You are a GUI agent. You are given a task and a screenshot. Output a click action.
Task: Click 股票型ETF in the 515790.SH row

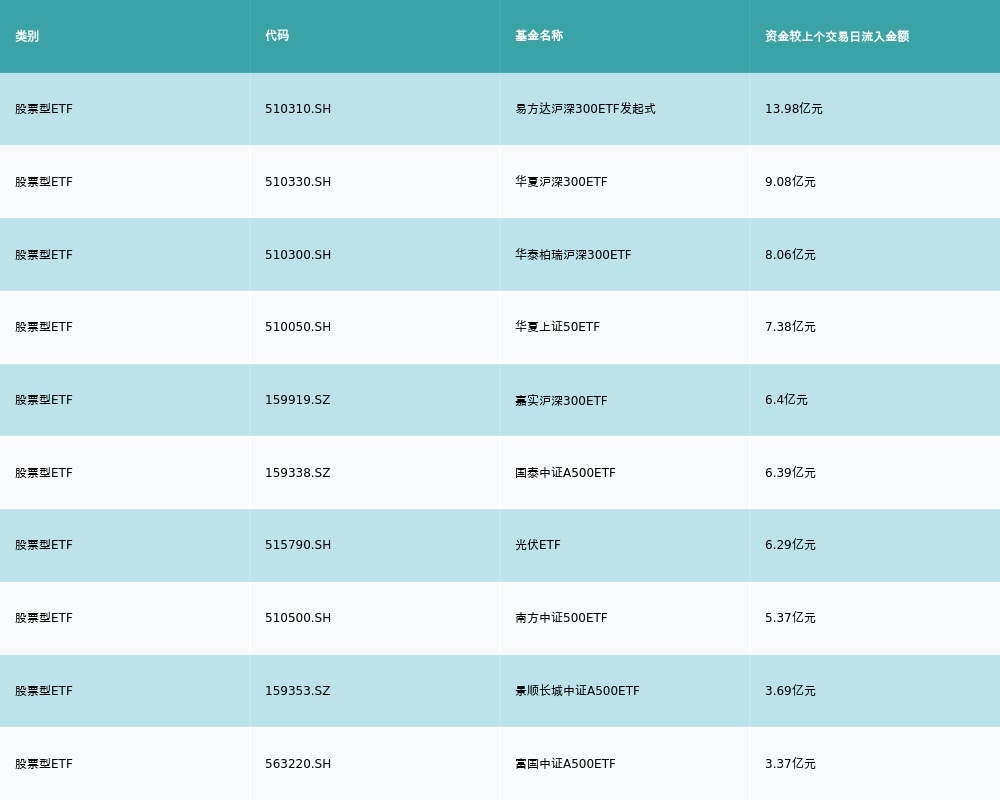coord(44,545)
